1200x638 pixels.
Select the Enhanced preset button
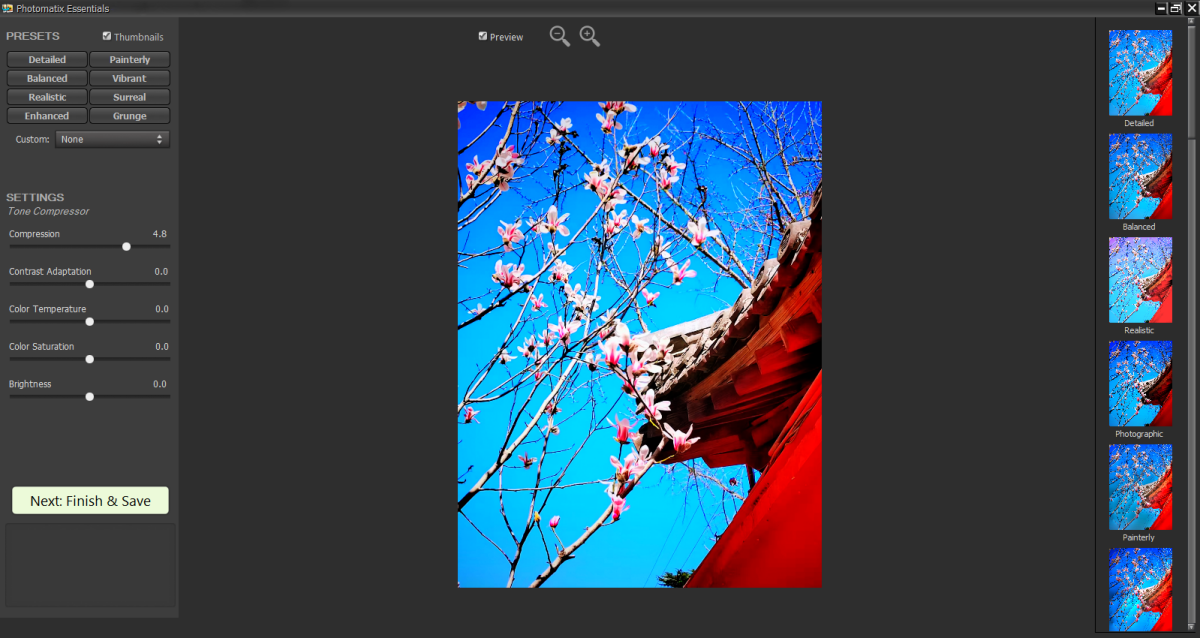click(x=47, y=116)
